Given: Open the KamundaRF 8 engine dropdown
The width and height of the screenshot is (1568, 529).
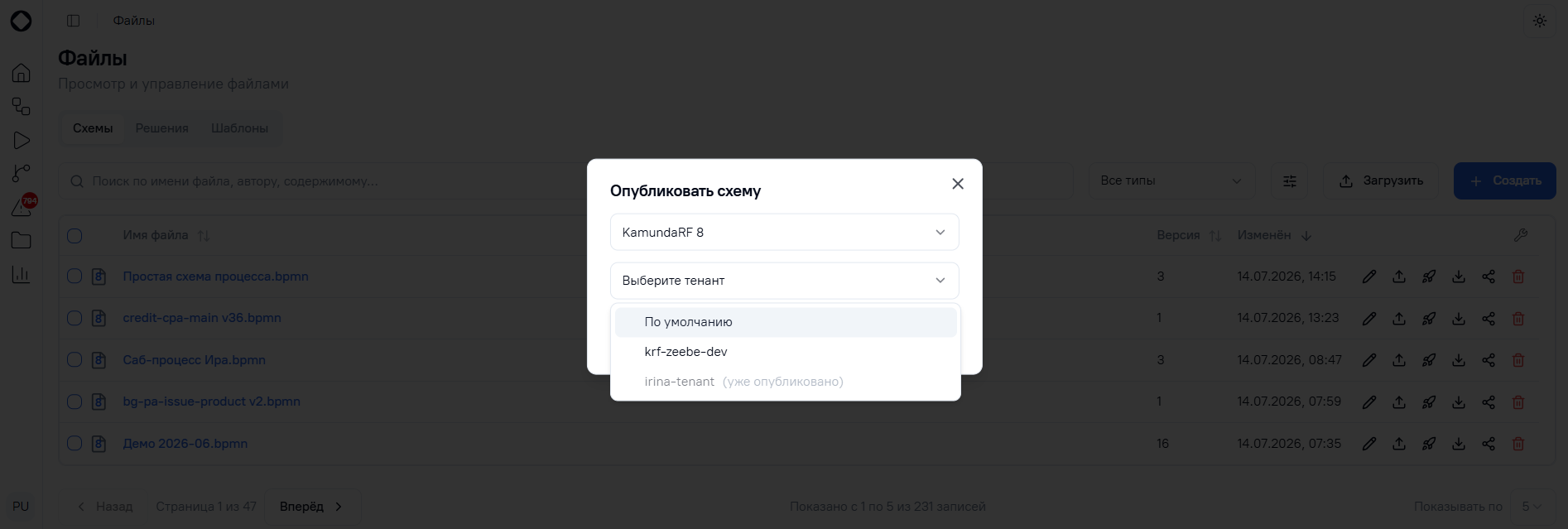Looking at the screenshot, I should [785, 232].
